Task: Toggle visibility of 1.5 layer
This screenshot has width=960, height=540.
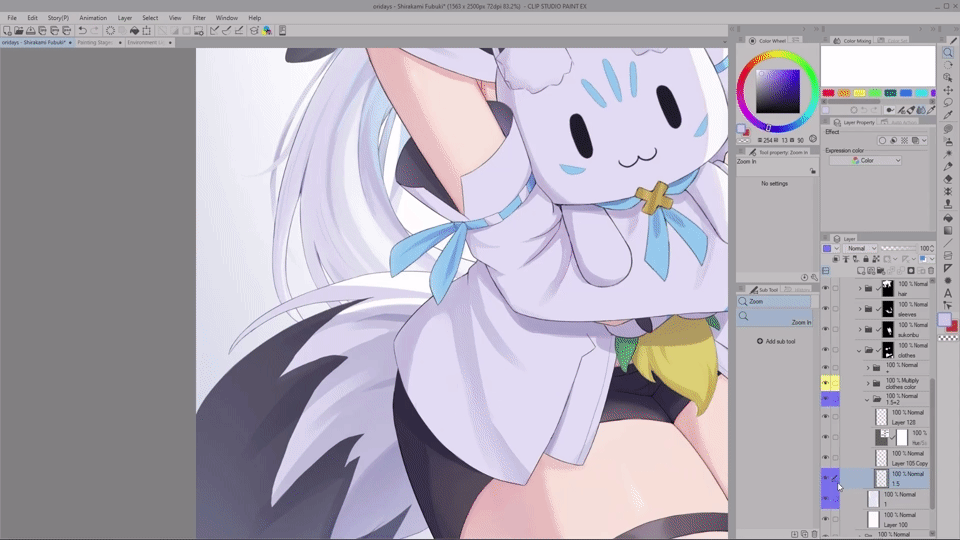Action: pyautogui.click(x=825, y=478)
